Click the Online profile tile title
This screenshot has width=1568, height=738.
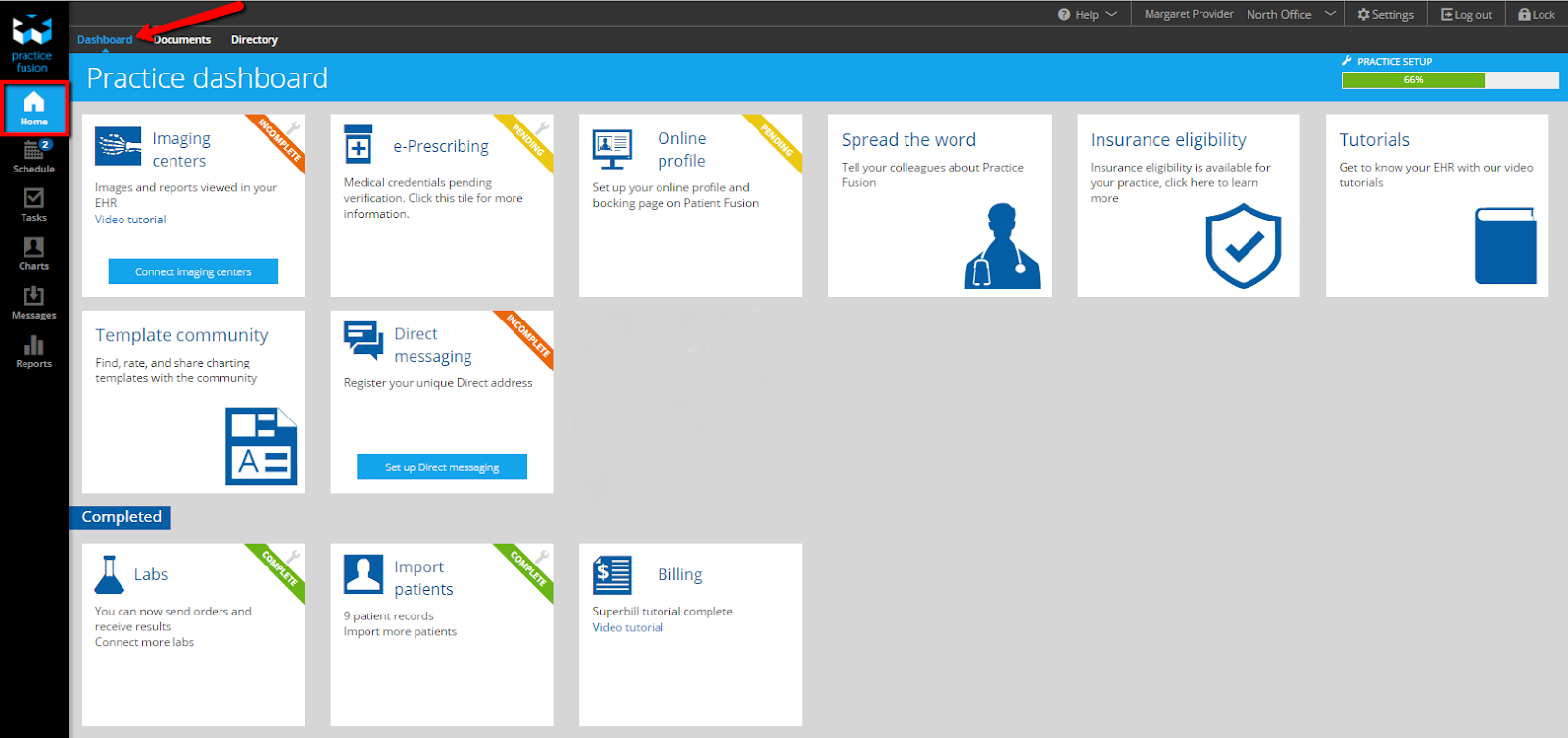(x=682, y=150)
